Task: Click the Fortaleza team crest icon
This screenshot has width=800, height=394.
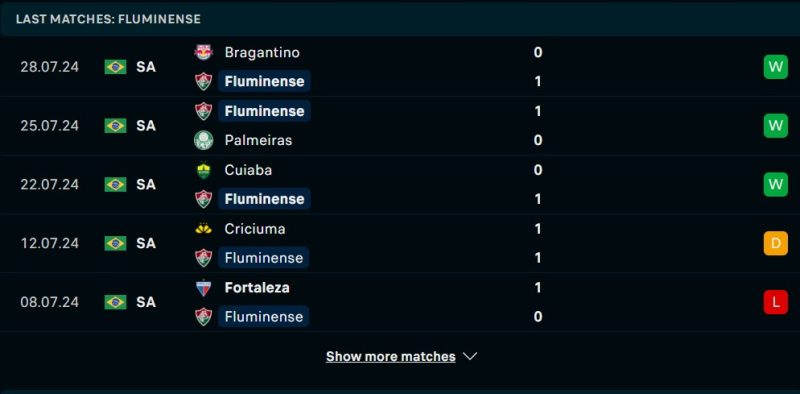Action: pyautogui.click(x=204, y=288)
